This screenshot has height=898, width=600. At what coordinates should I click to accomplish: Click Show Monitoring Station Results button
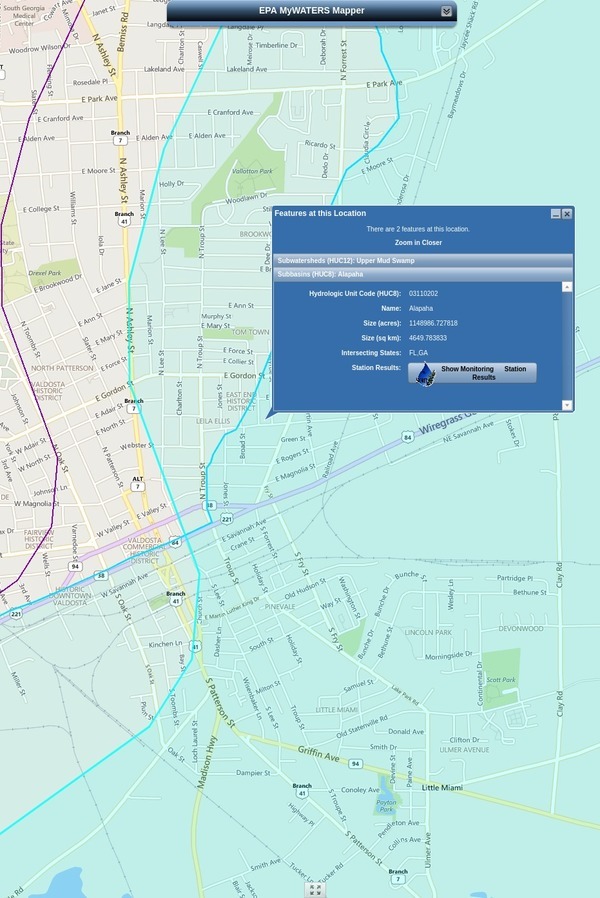tap(472, 373)
